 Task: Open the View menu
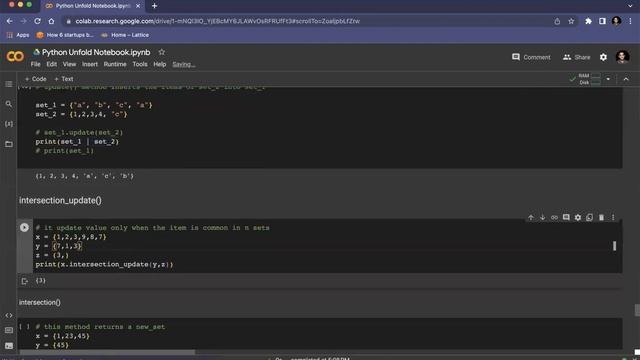[69, 64]
